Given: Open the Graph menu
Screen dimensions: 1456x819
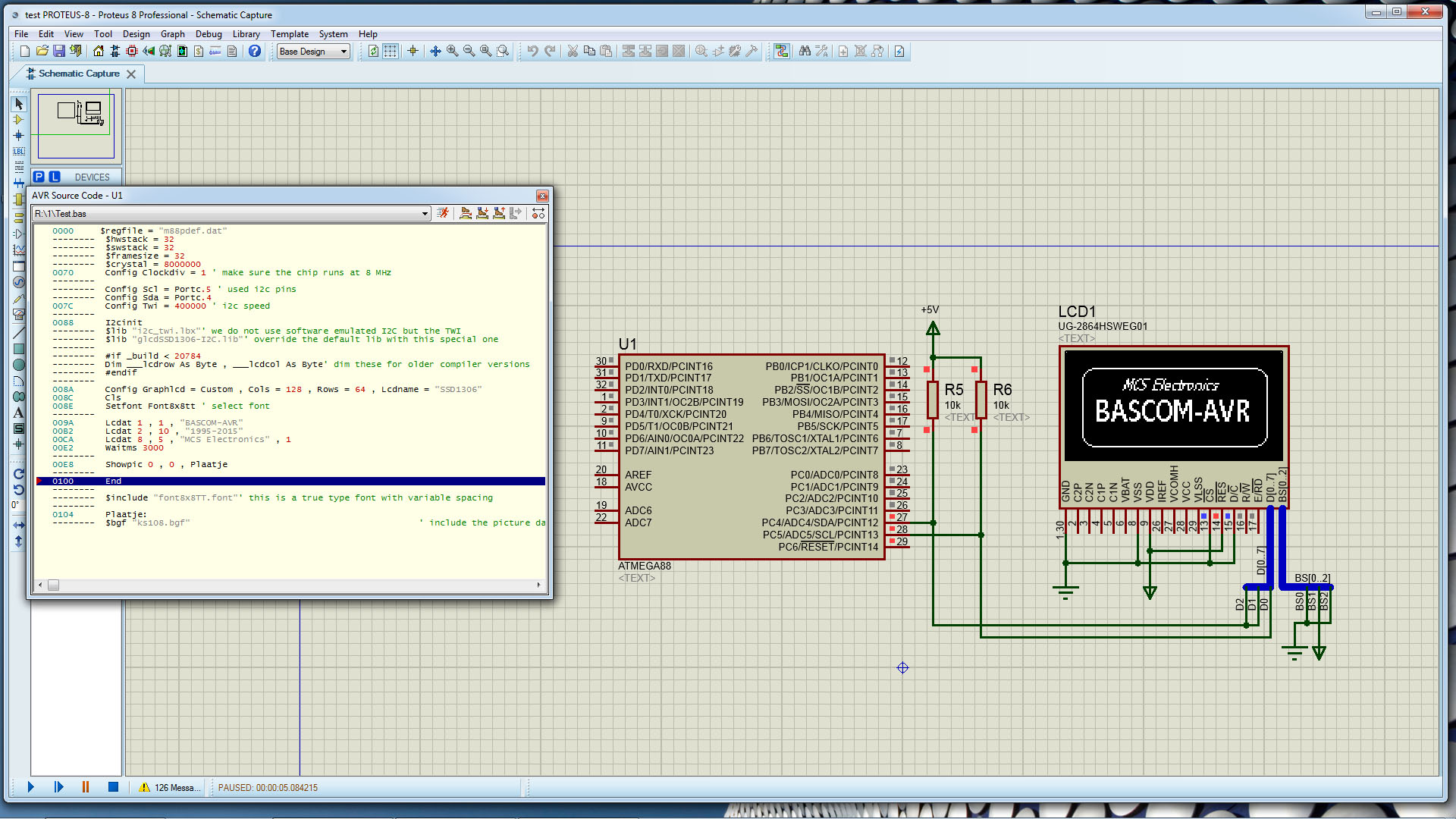Looking at the screenshot, I should tap(172, 34).
